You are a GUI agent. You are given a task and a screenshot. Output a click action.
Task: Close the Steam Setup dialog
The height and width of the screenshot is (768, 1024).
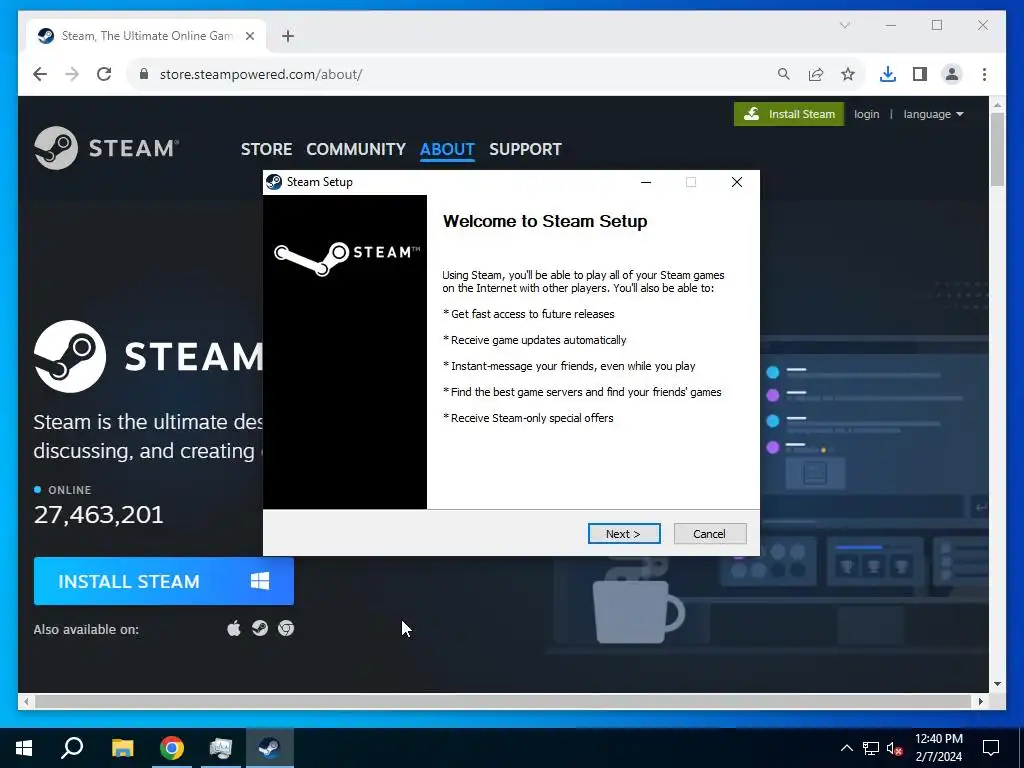[x=737, y=182]
